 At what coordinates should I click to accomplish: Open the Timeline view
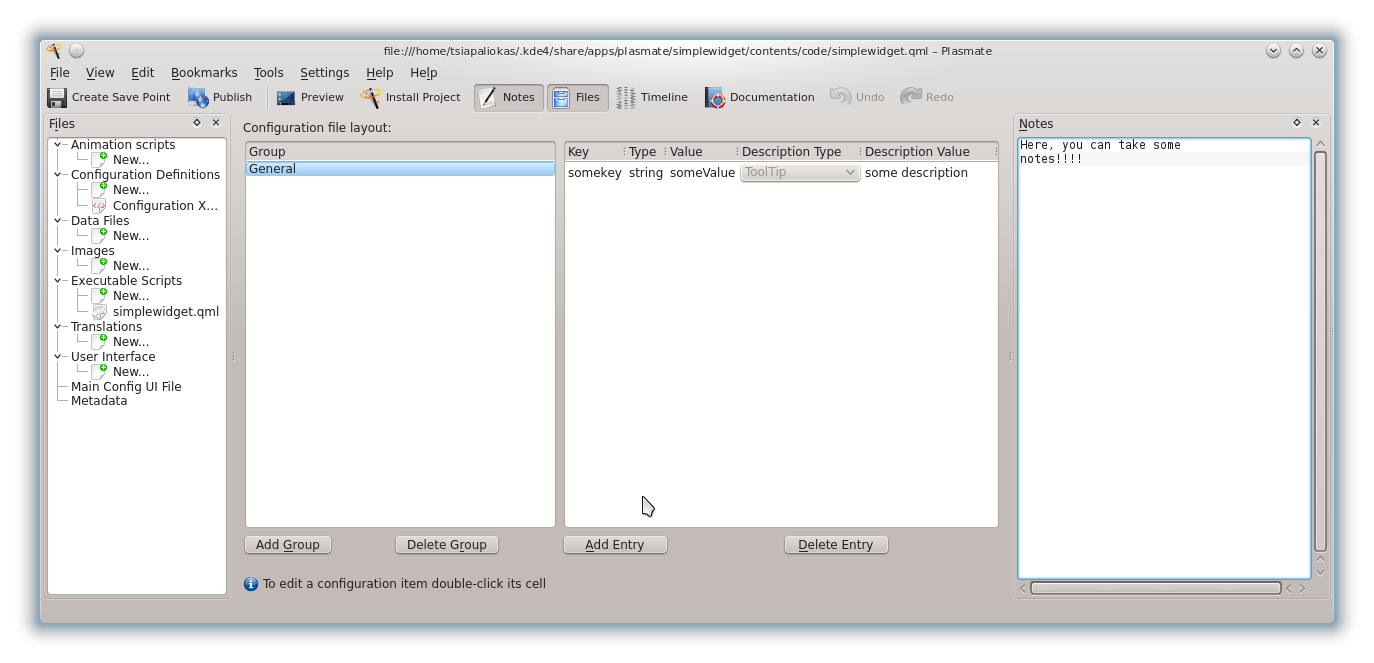point(651,97)
